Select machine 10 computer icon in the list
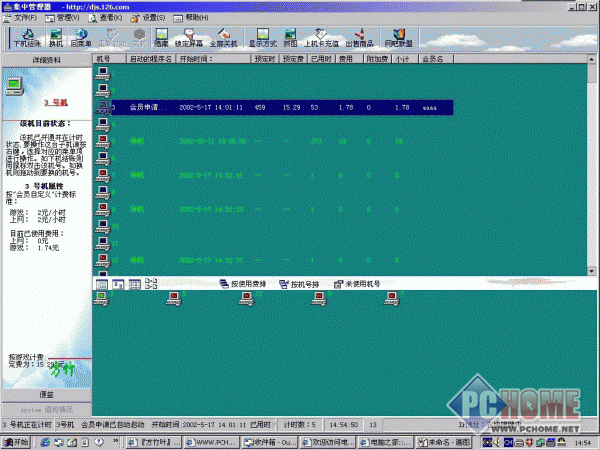The height and width of the screenshot is (450, 600). (x=103, y=226)
